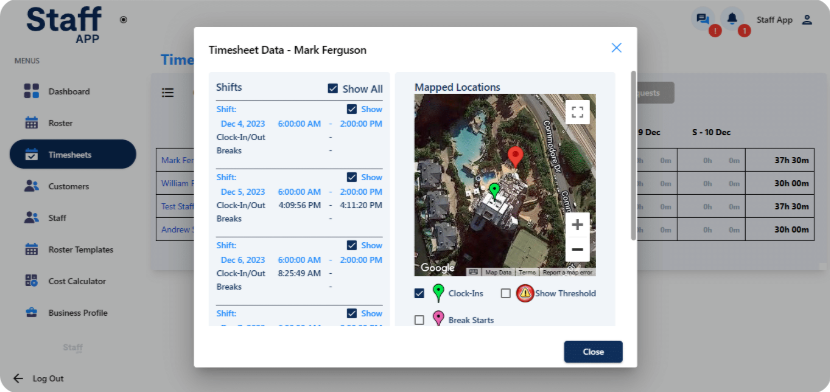Click the Dec 4, 2023 shift date
The image size is (830, 392).
[x=243, y=124]
